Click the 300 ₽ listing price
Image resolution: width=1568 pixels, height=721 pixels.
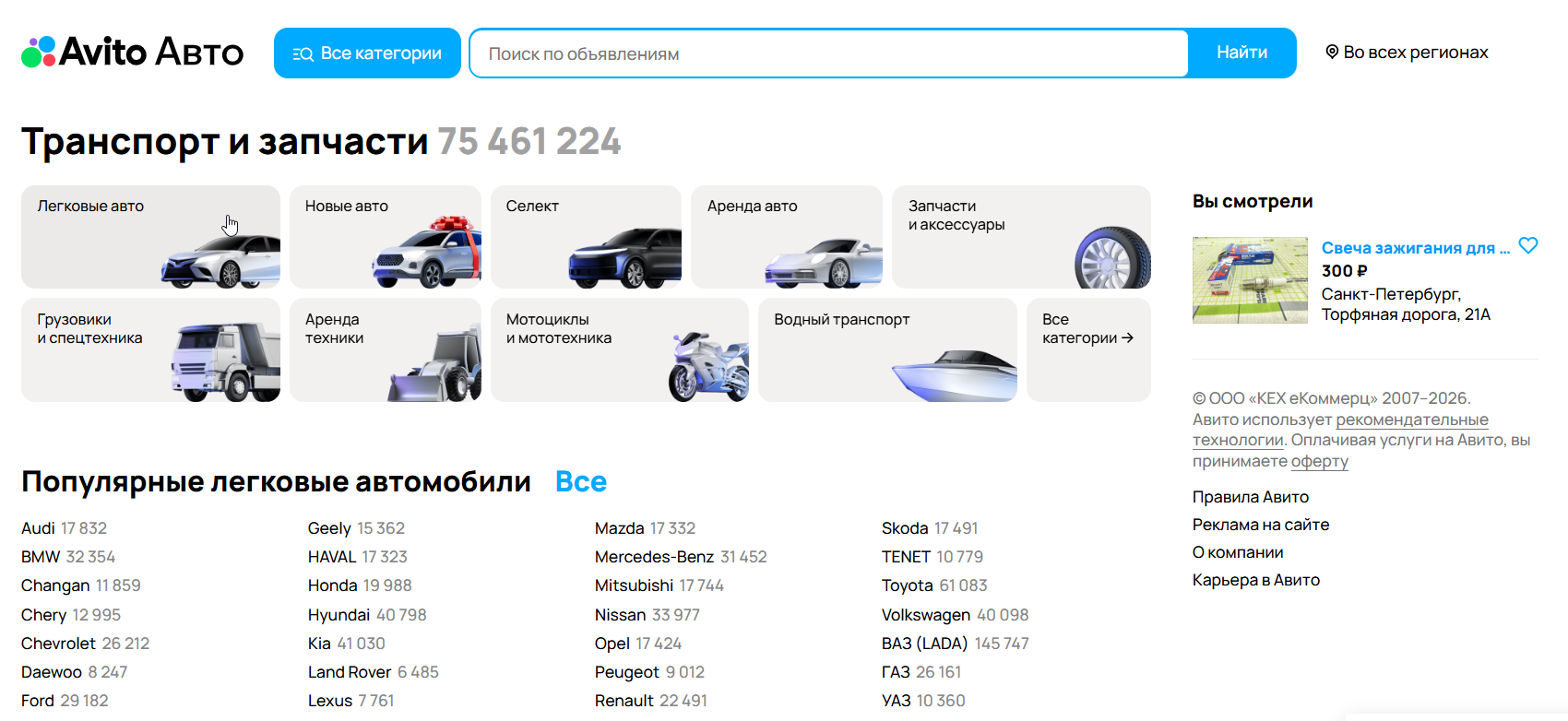click(1345, 271)
